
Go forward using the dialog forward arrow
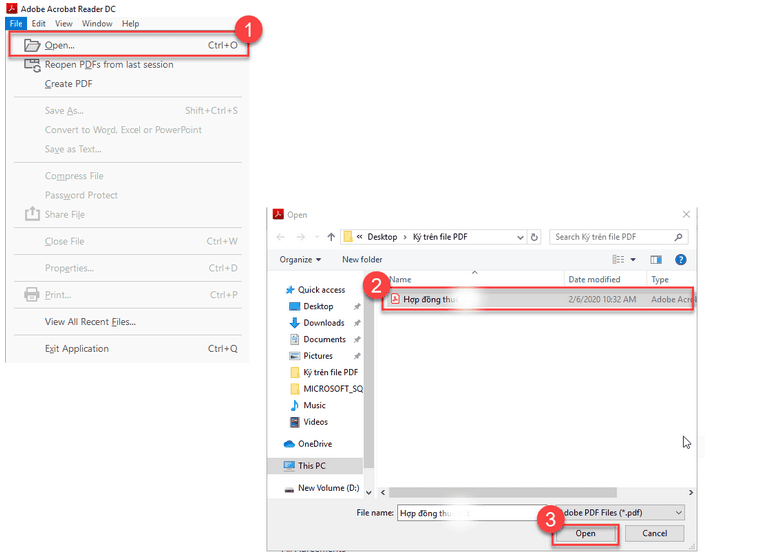(300, 237)
